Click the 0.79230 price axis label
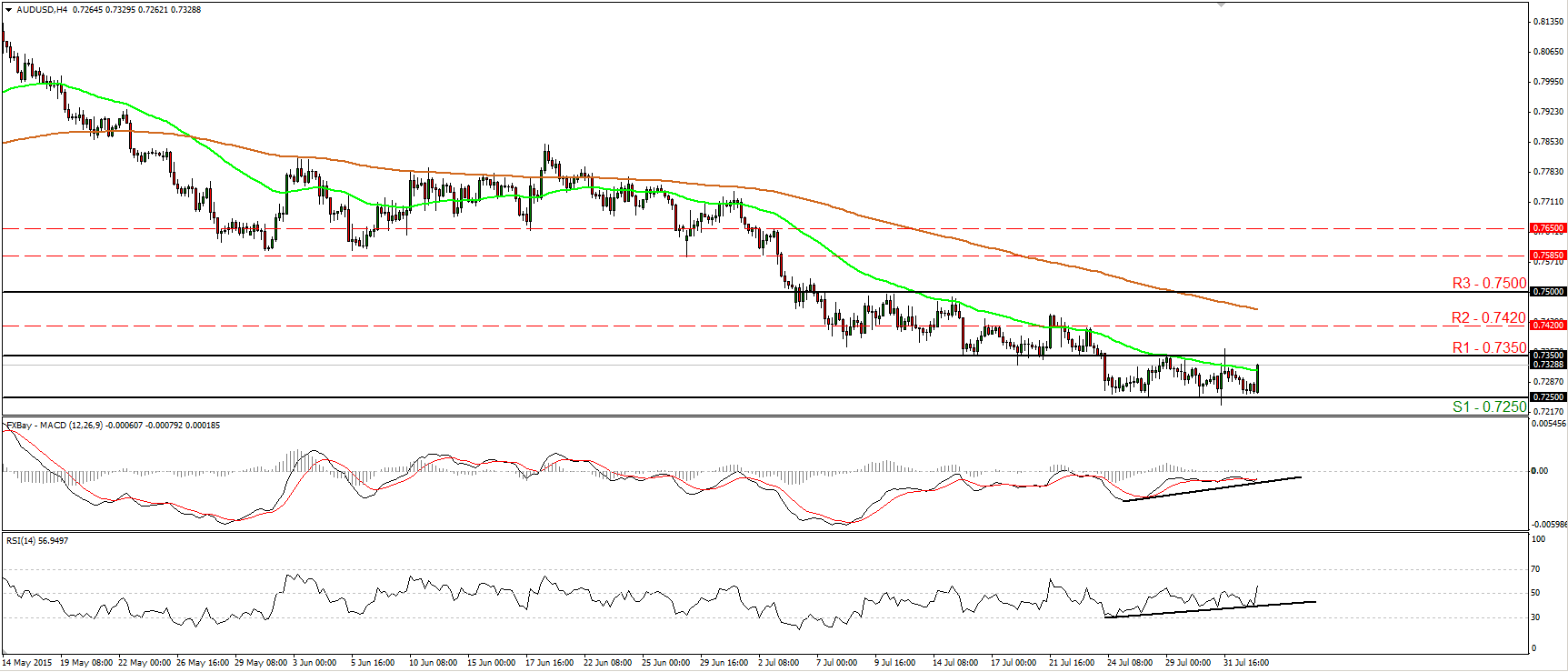Image resolution: width=1568 pixels, height=672 pixels. pos(1549,111)
